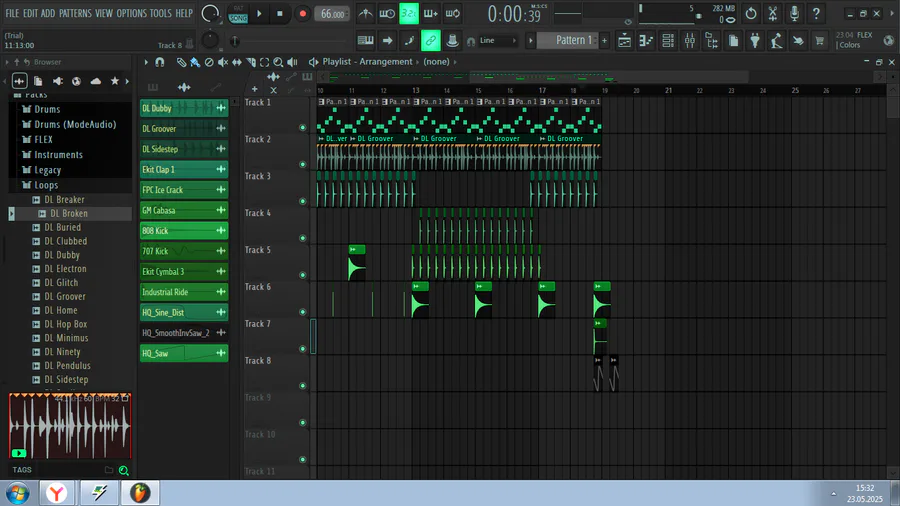Toggle the green 3-2-1 countdown before recording
The image size is (900, 506).
(409, 13)
